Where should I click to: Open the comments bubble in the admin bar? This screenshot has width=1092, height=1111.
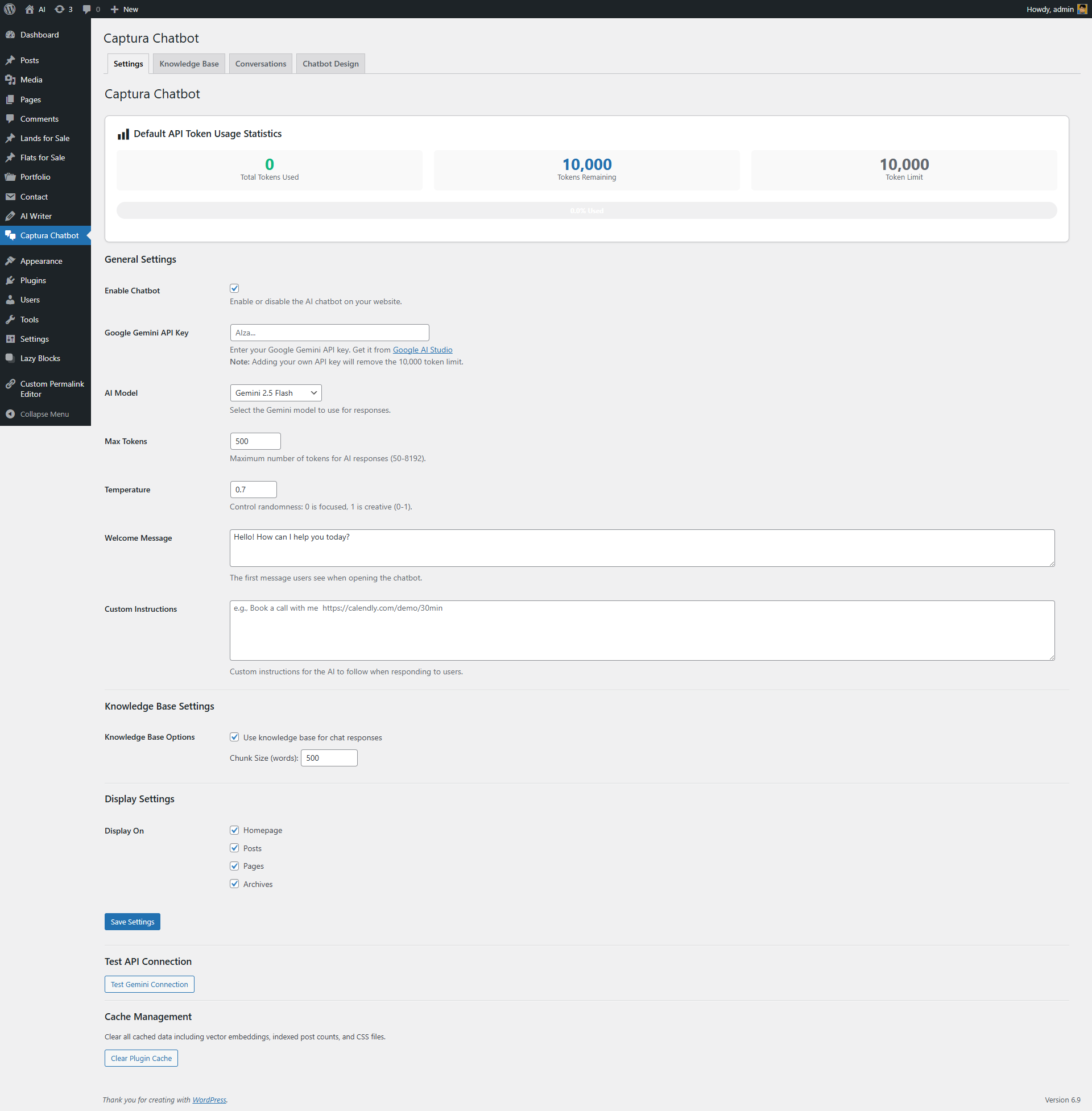point(87,9)
